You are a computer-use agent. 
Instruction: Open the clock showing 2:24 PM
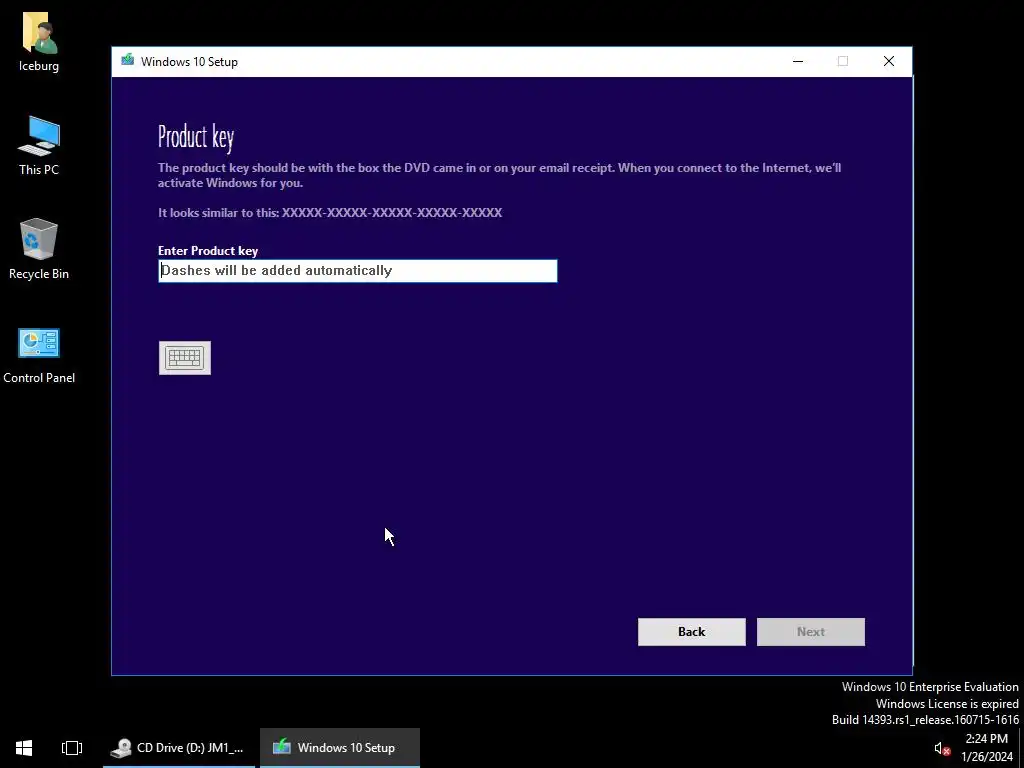pos(986,748)
